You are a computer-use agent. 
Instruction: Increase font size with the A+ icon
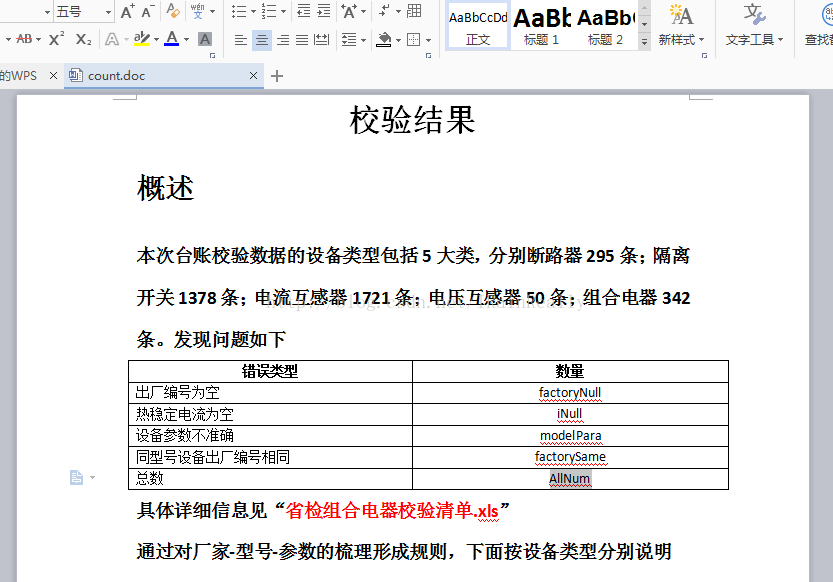128,11
